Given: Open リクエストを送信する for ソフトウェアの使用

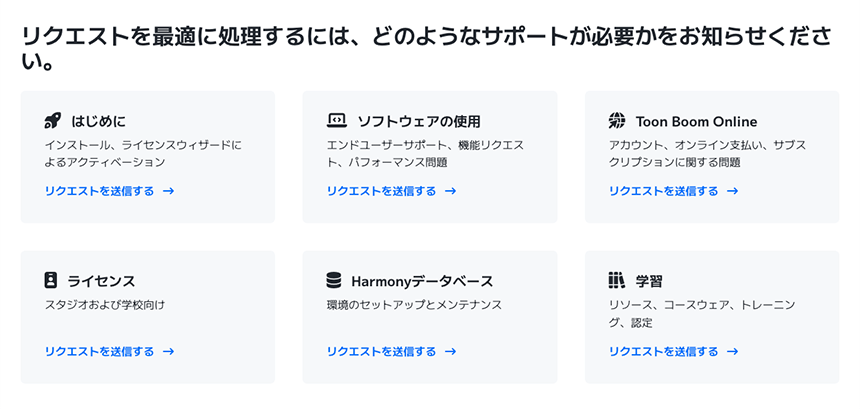Looking at the screenshot, I should point(381,191).
